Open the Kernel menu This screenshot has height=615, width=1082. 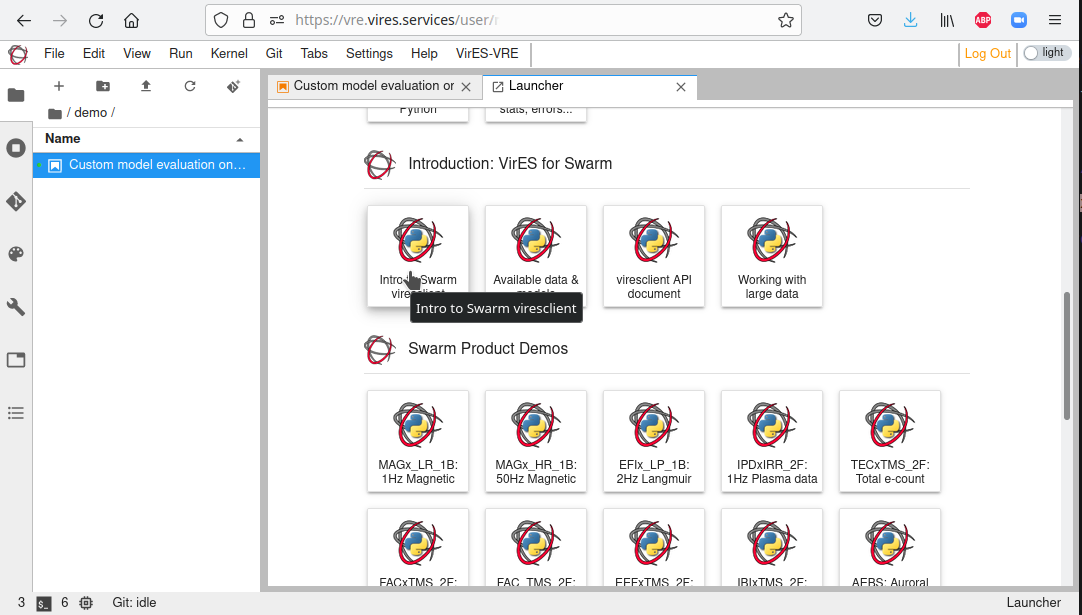point(229,54)
